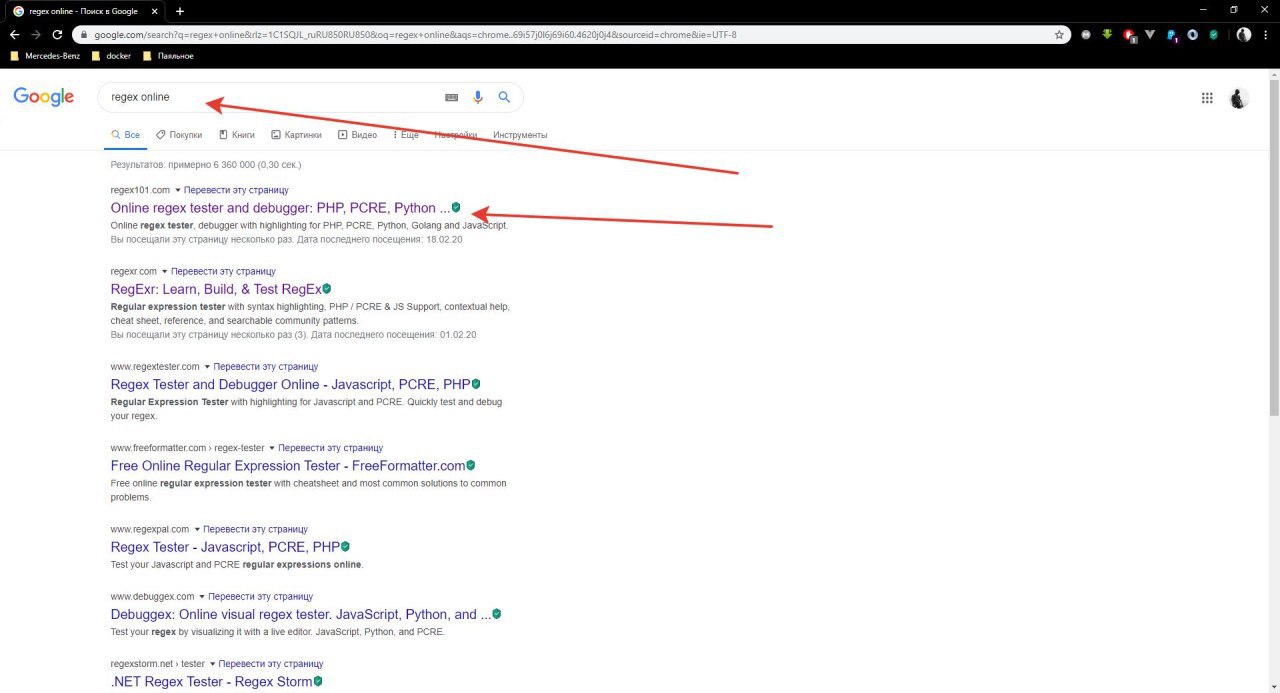The height and width of the screenshot is (693, 1280).
Task: Click green shield next to RegExr result
Action: click(326, 288)
